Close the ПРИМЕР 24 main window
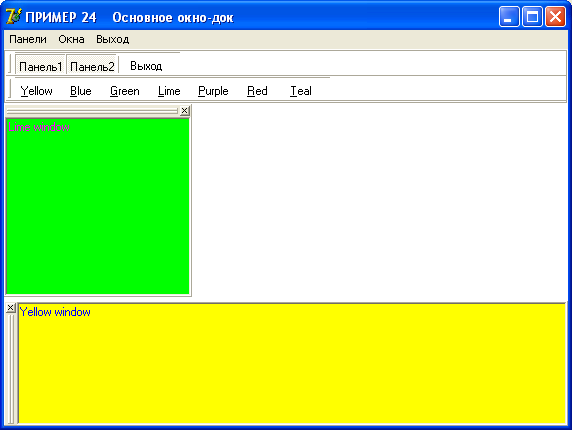The image size is (572, 430). point(555,16)
